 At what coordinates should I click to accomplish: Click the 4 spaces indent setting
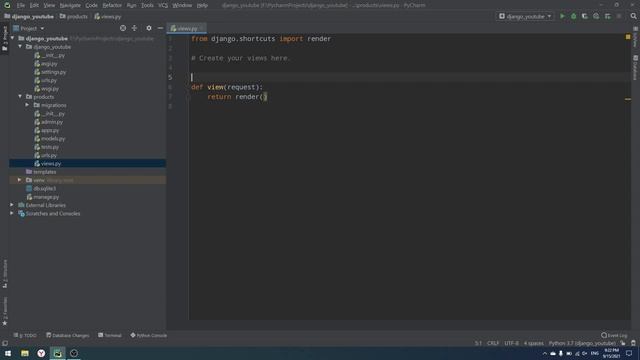click(533, 343)
